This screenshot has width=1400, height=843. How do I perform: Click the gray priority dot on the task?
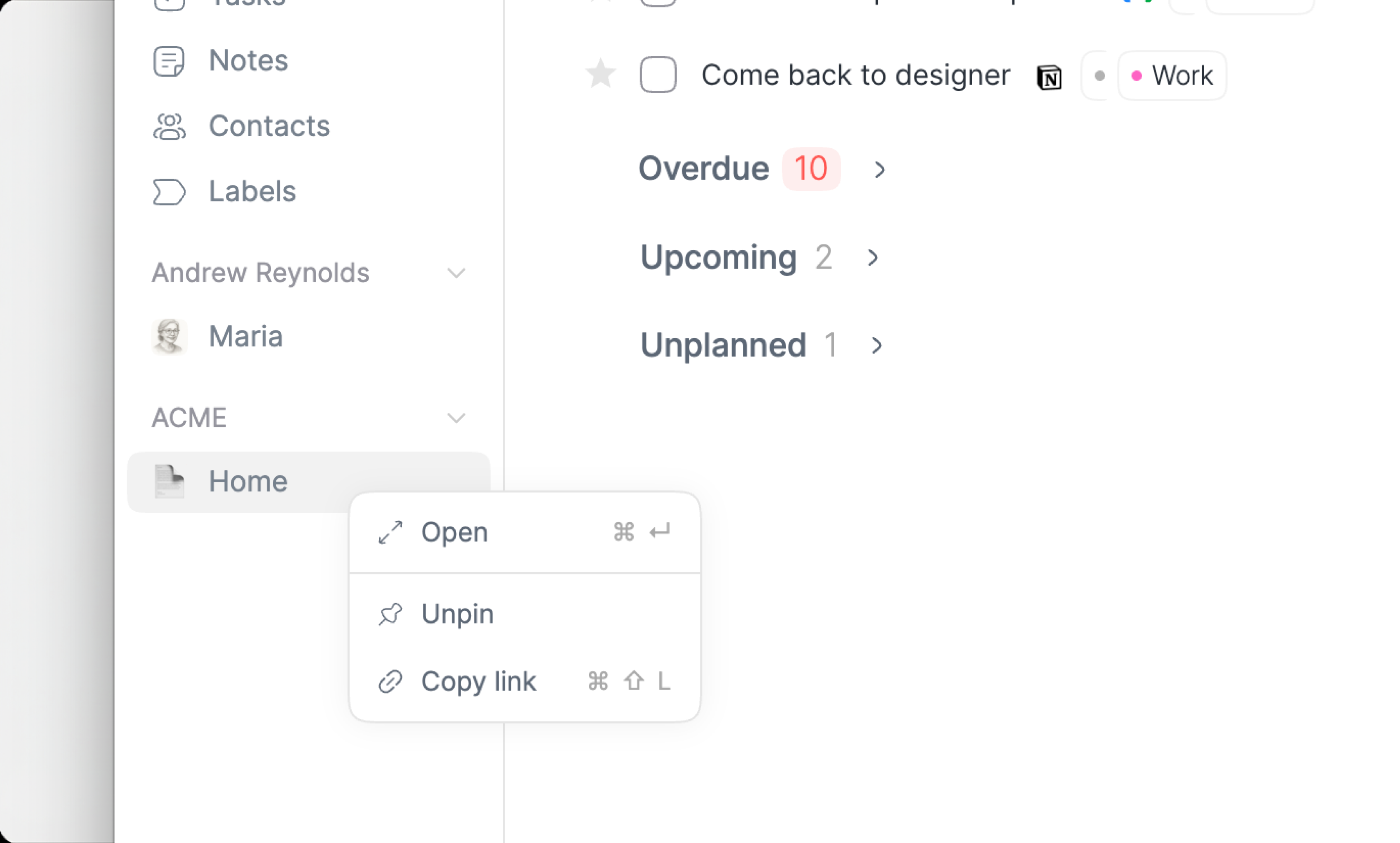1099,75
